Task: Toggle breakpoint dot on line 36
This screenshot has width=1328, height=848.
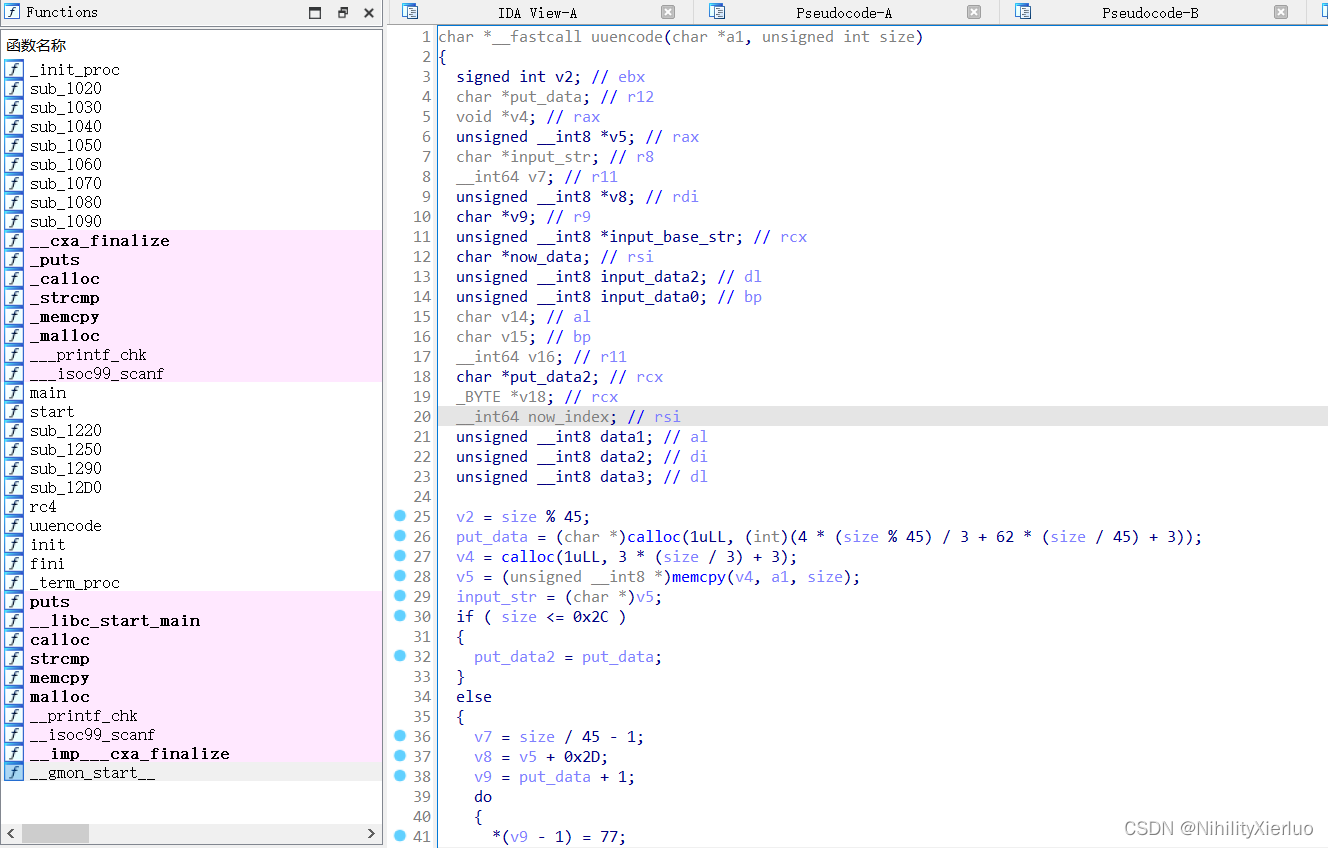Action: [400, 736]
